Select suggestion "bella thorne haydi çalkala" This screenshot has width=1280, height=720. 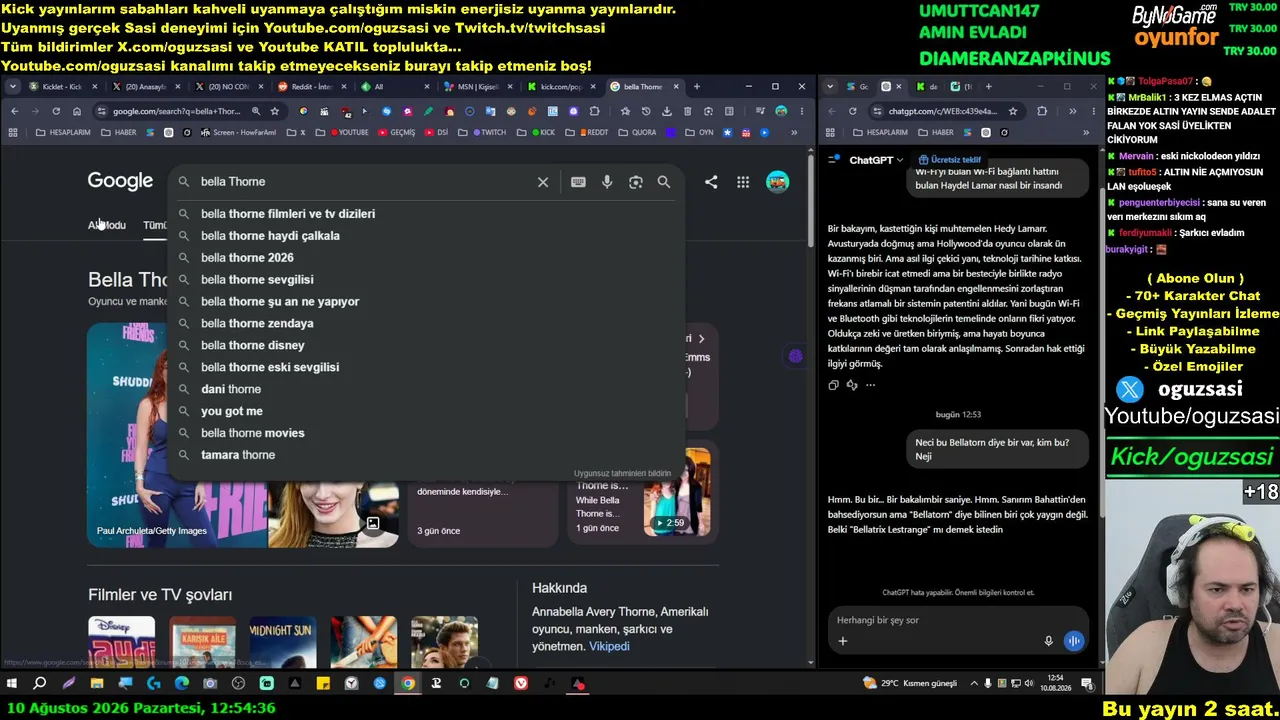(x=426, y=236)
